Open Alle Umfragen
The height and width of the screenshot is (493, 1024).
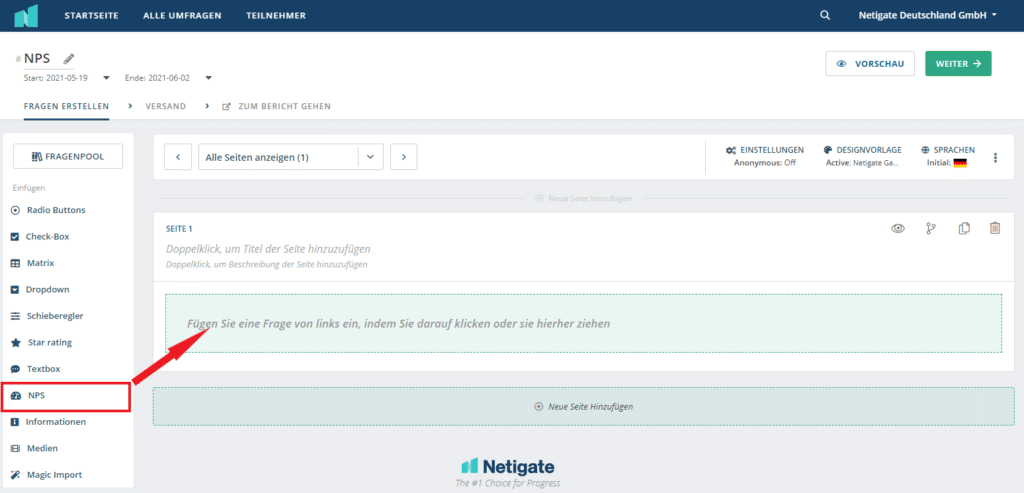[x=182, y=16]
